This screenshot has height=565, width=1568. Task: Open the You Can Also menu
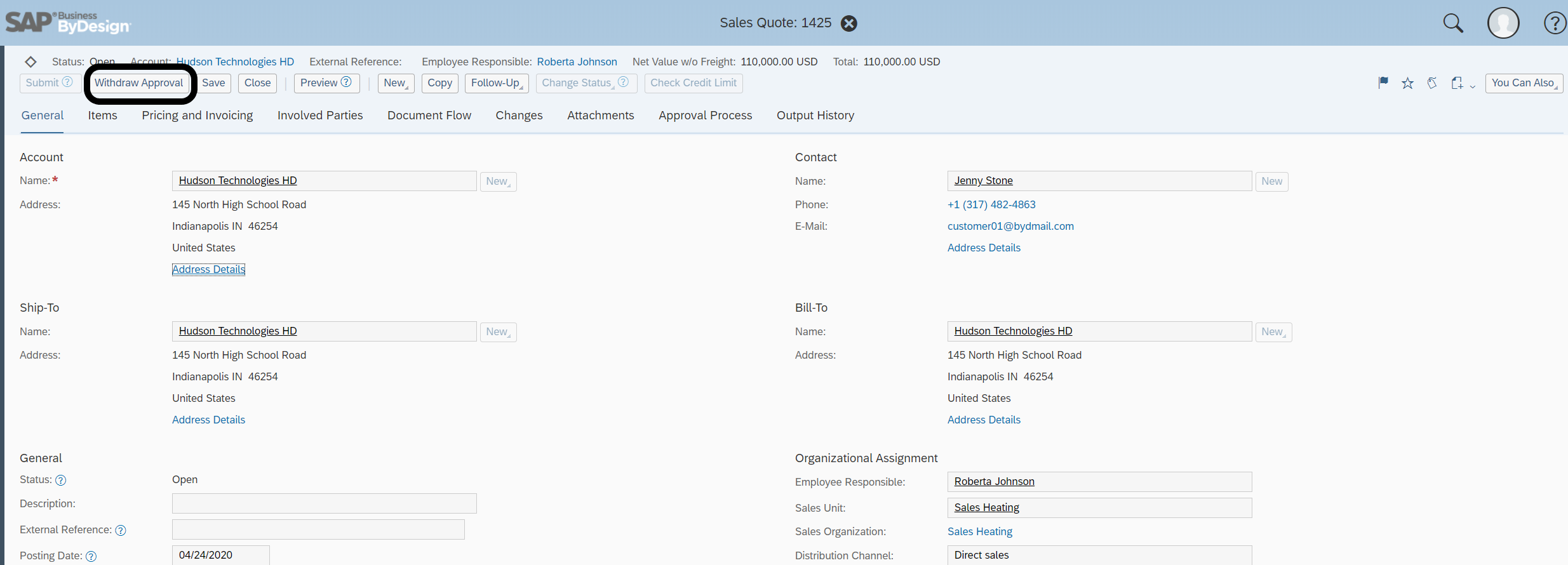[x=1524, y=83]
